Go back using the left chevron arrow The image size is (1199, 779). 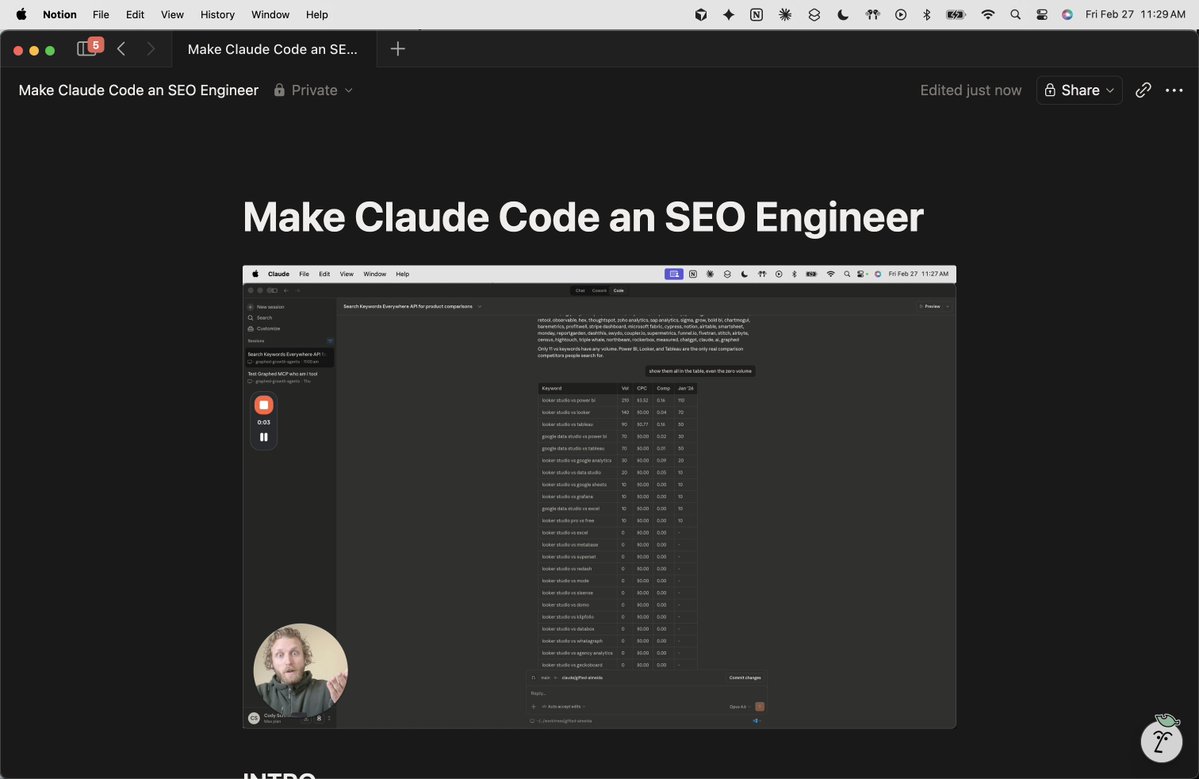point(121,48)
